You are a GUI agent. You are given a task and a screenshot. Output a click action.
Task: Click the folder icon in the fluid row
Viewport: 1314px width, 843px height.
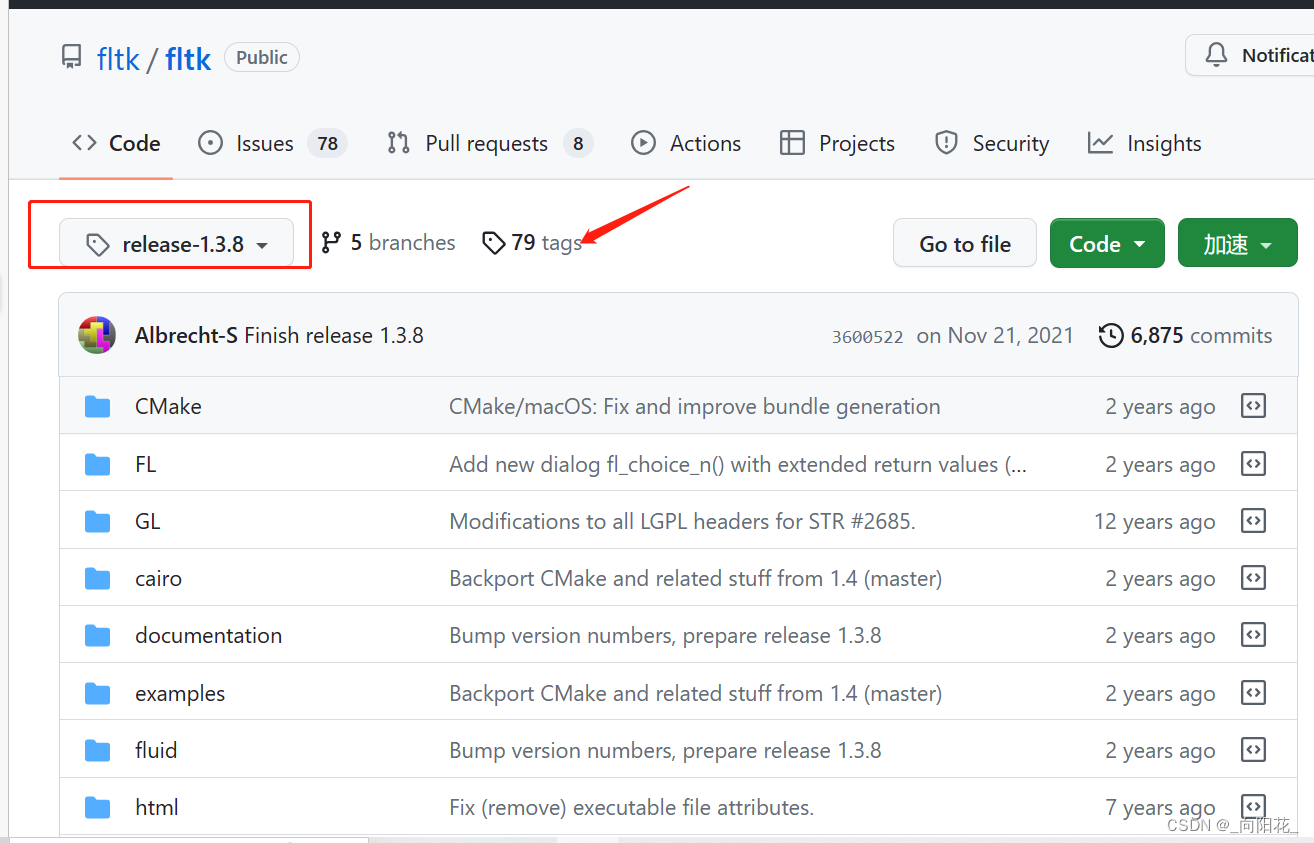98,750
